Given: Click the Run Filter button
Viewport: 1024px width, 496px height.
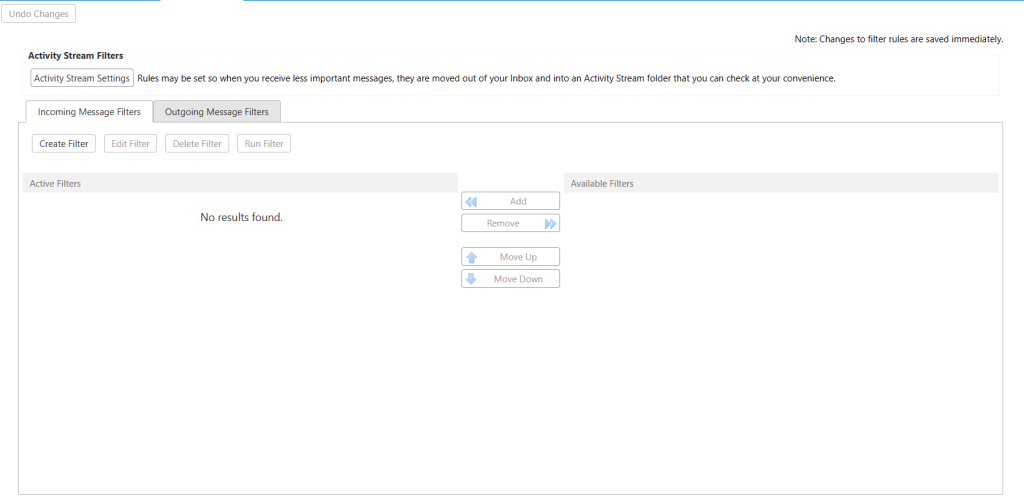Looking at the screenshot, I should coord(264,144).
